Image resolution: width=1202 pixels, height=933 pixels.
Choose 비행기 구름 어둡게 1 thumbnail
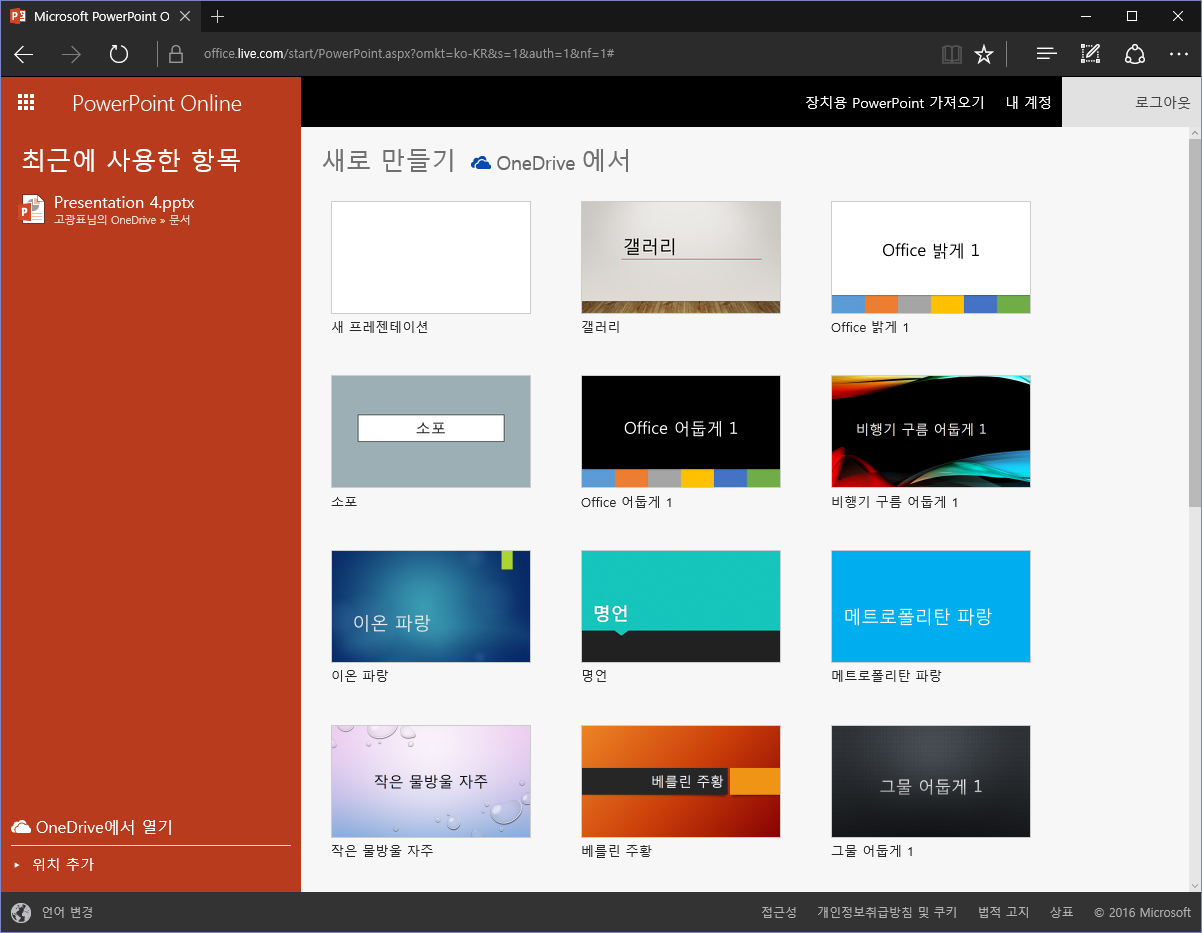[931, 432]
